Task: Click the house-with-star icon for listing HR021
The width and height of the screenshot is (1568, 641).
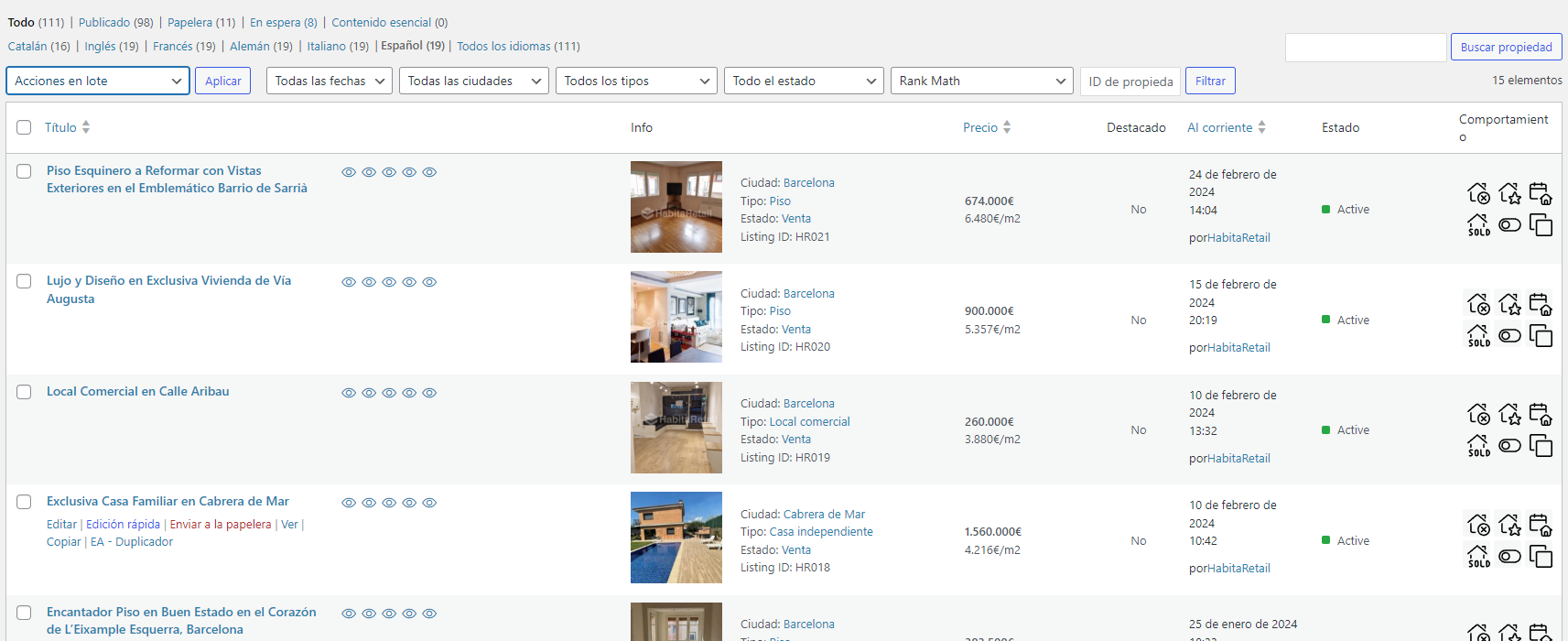Action: coord(1509,193)
